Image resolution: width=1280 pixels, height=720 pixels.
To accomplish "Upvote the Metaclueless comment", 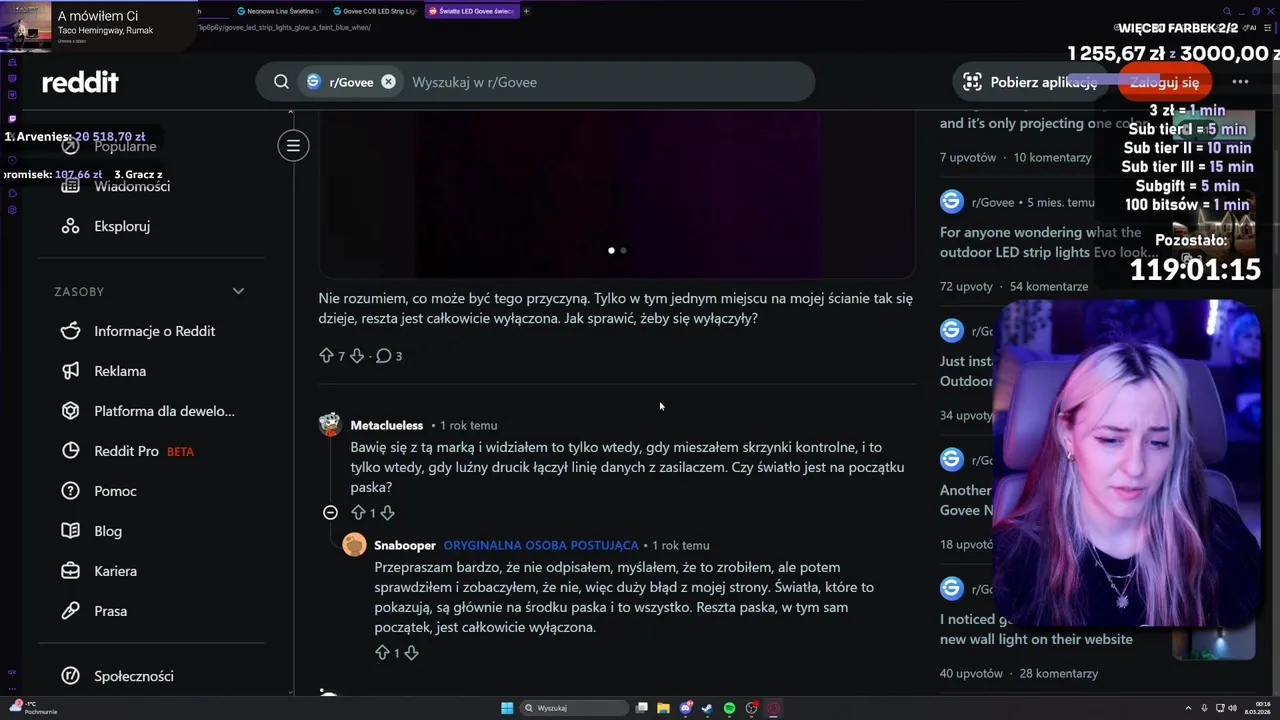I will [x=358, y=513].
